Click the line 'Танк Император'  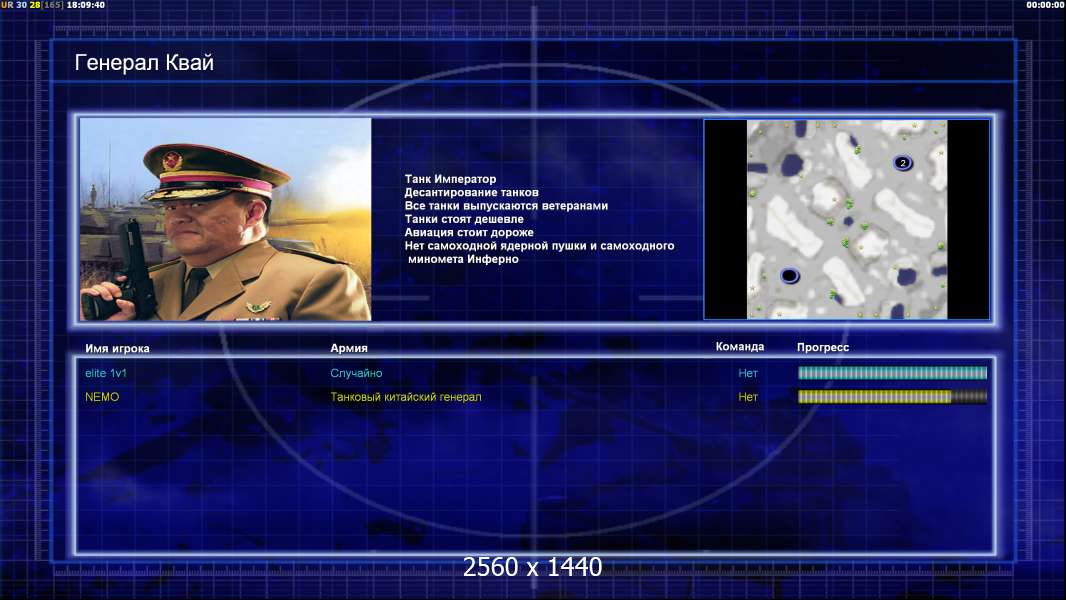(450, 179)
